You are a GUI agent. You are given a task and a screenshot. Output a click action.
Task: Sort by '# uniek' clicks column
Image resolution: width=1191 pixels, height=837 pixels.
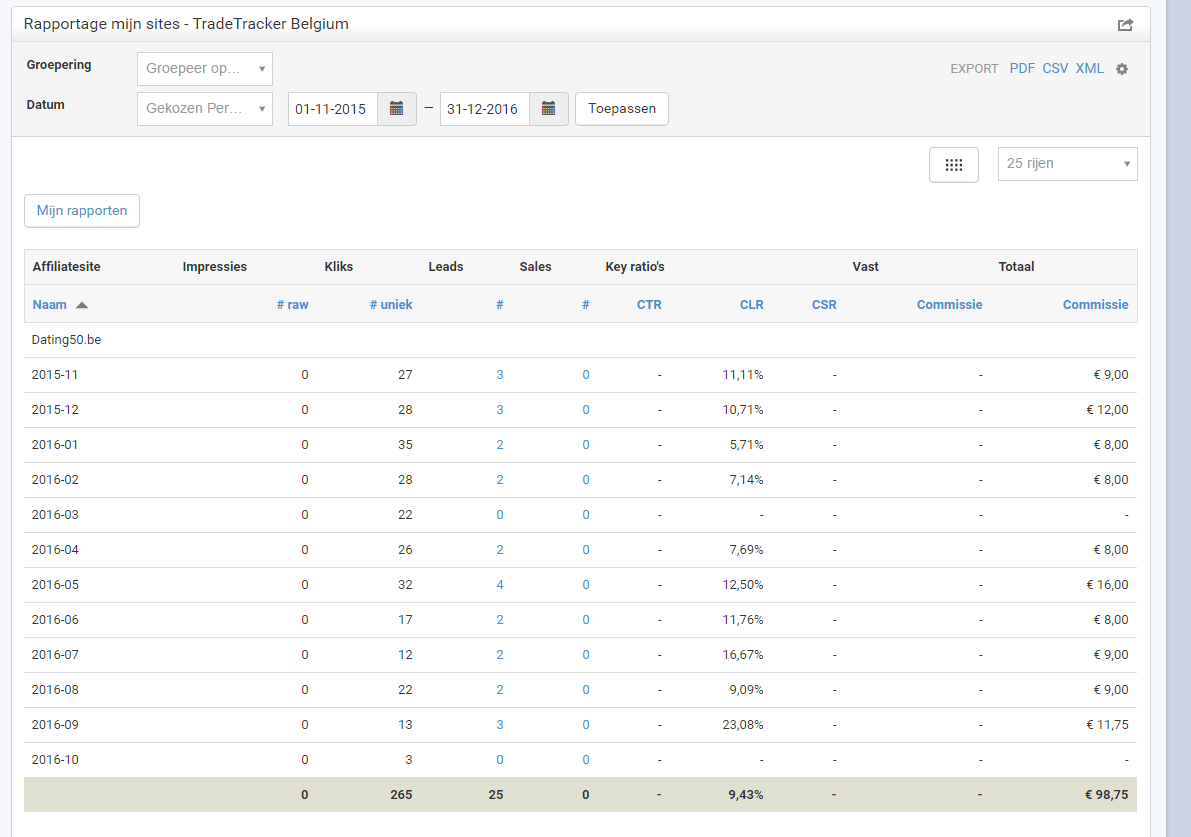[391, 305]
